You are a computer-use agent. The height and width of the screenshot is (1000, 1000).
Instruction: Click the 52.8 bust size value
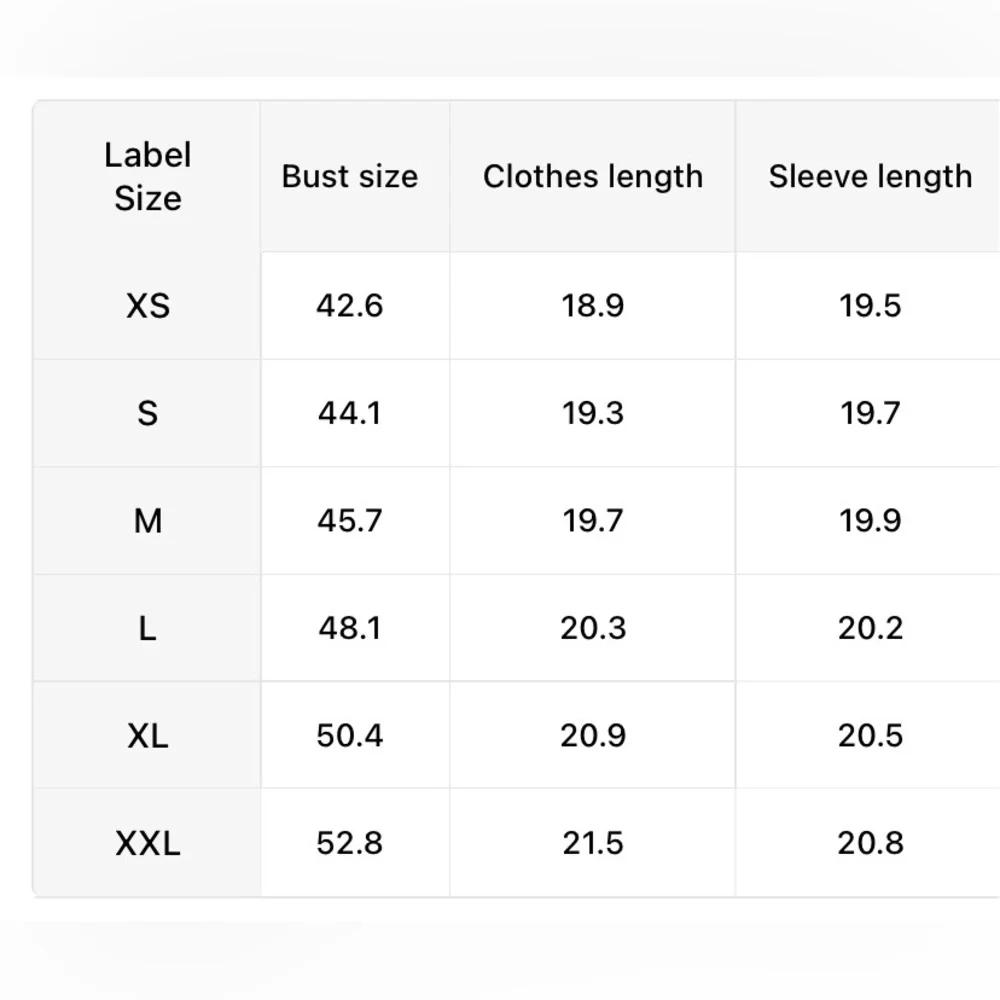(349, 843)
